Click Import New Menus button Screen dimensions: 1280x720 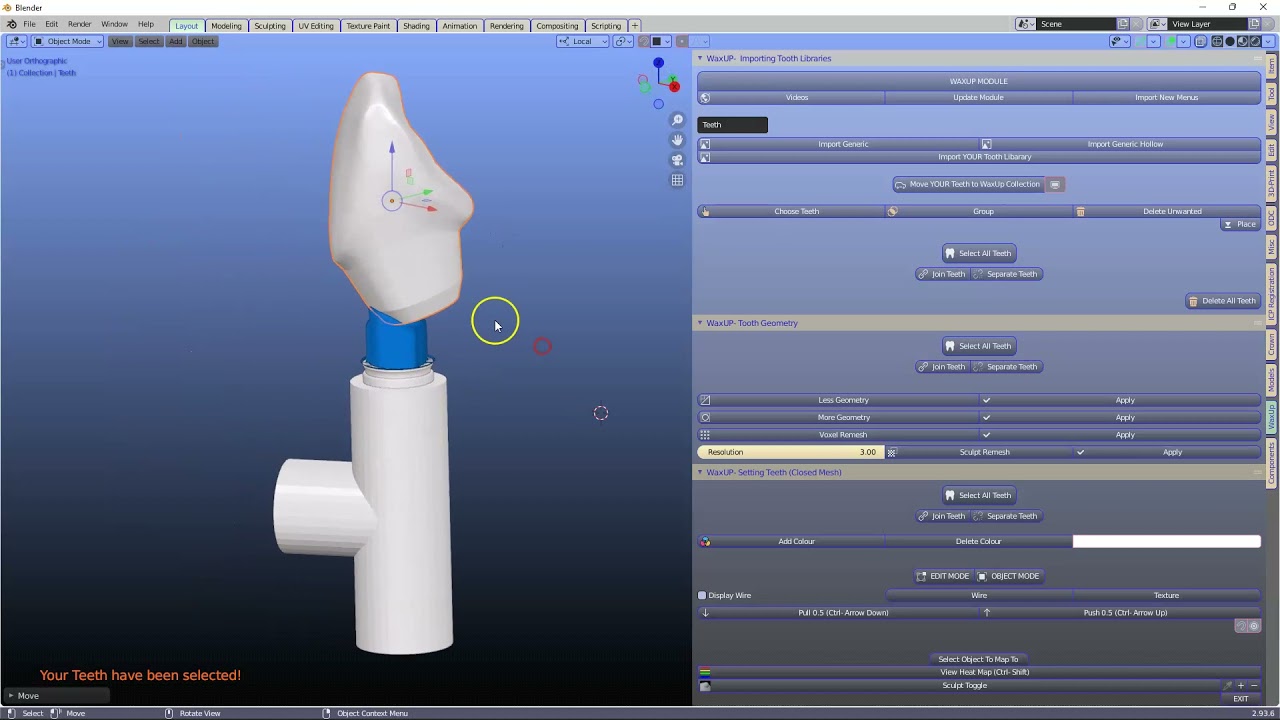tap(1167, 97)
